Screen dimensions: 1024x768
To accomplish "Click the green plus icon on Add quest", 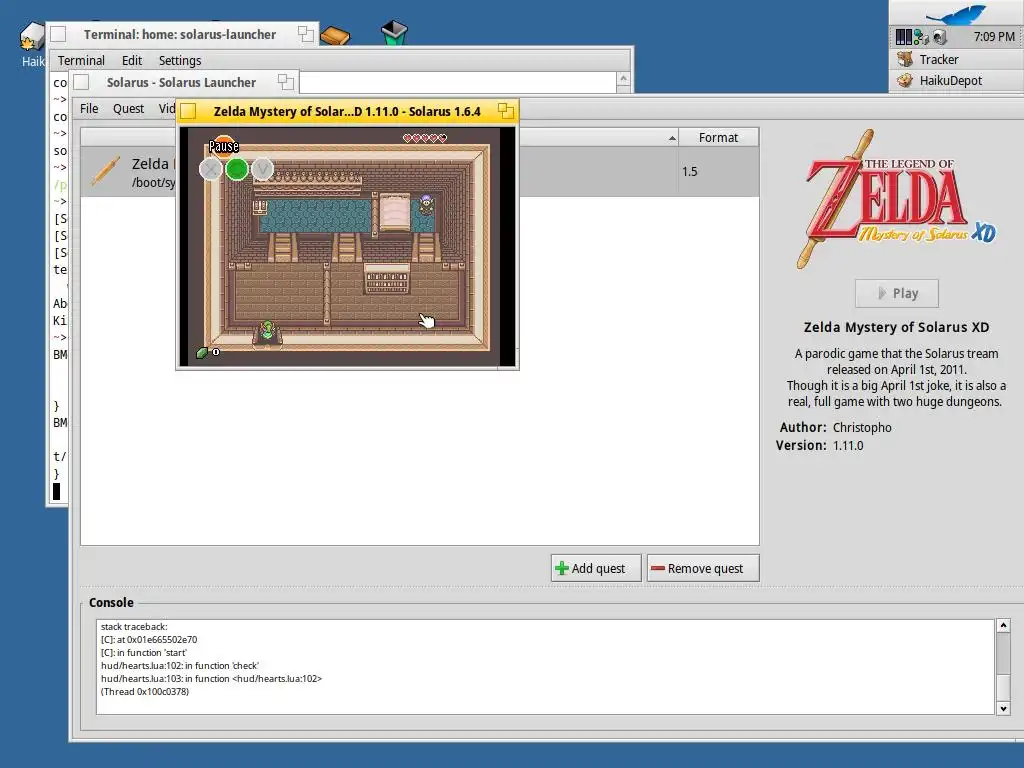I will click(x=562, y=568).
